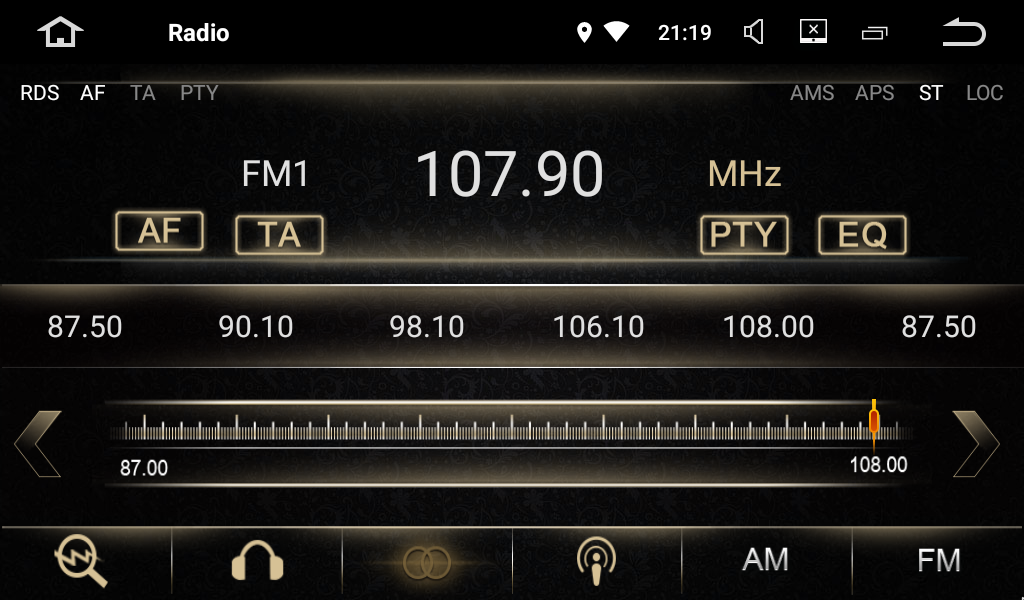
Task: Tap the screen-off display icon
Action: pos(814,32)
